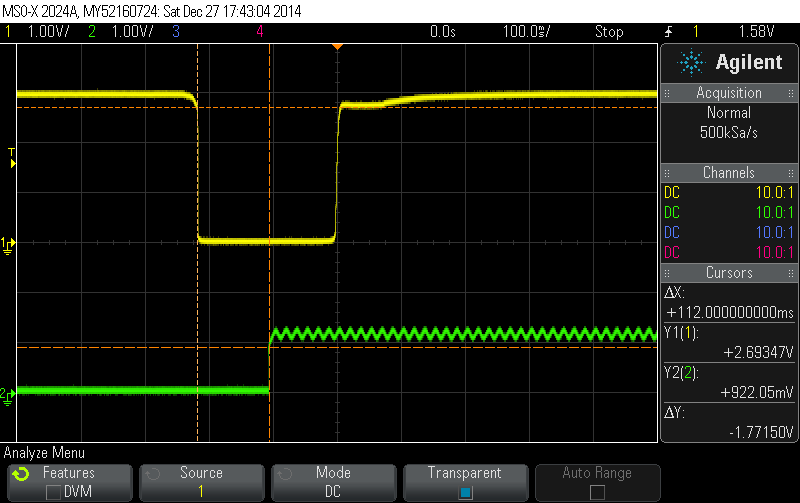Select the 100.0ms/ timebase setting
This screenshot has height=503, width=800.
[526, 32]
